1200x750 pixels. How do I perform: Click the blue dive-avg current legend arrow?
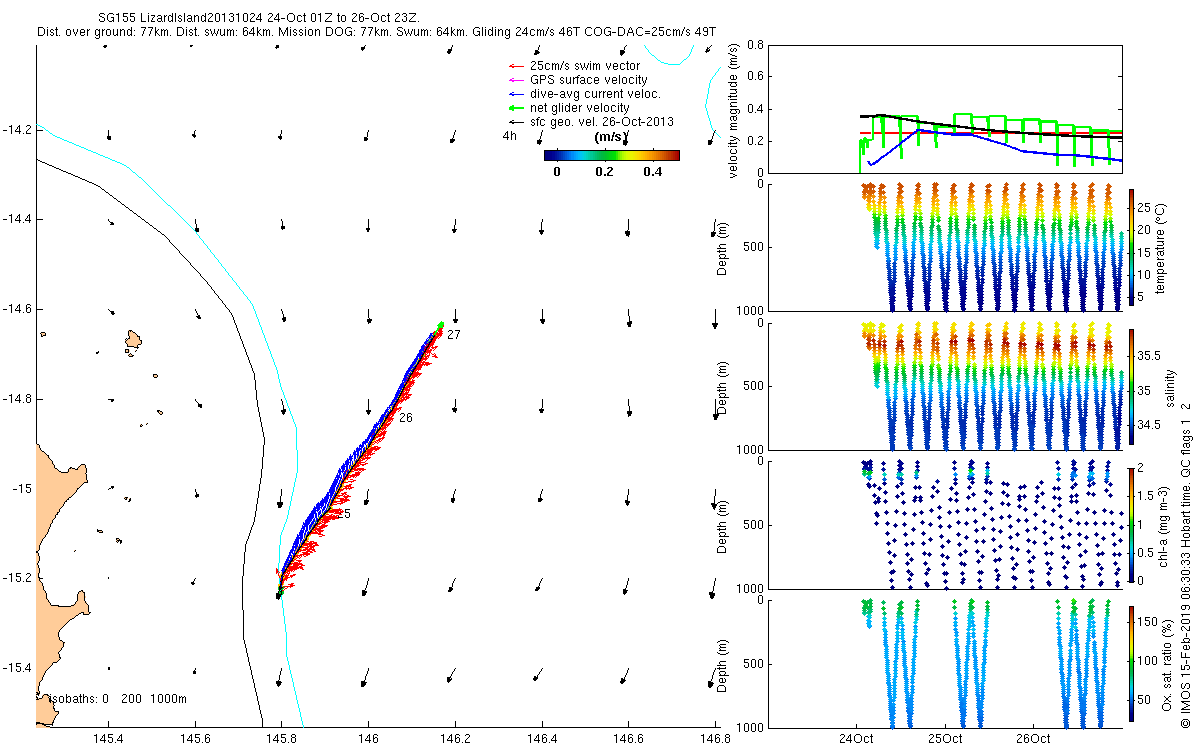[515, 94]
